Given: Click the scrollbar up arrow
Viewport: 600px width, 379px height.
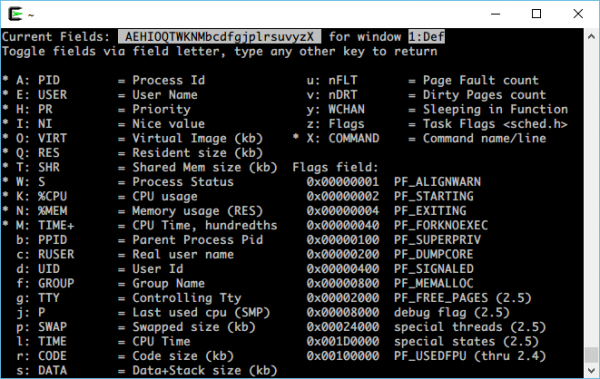Looking at the screenshot, I should tap(591, 37).
